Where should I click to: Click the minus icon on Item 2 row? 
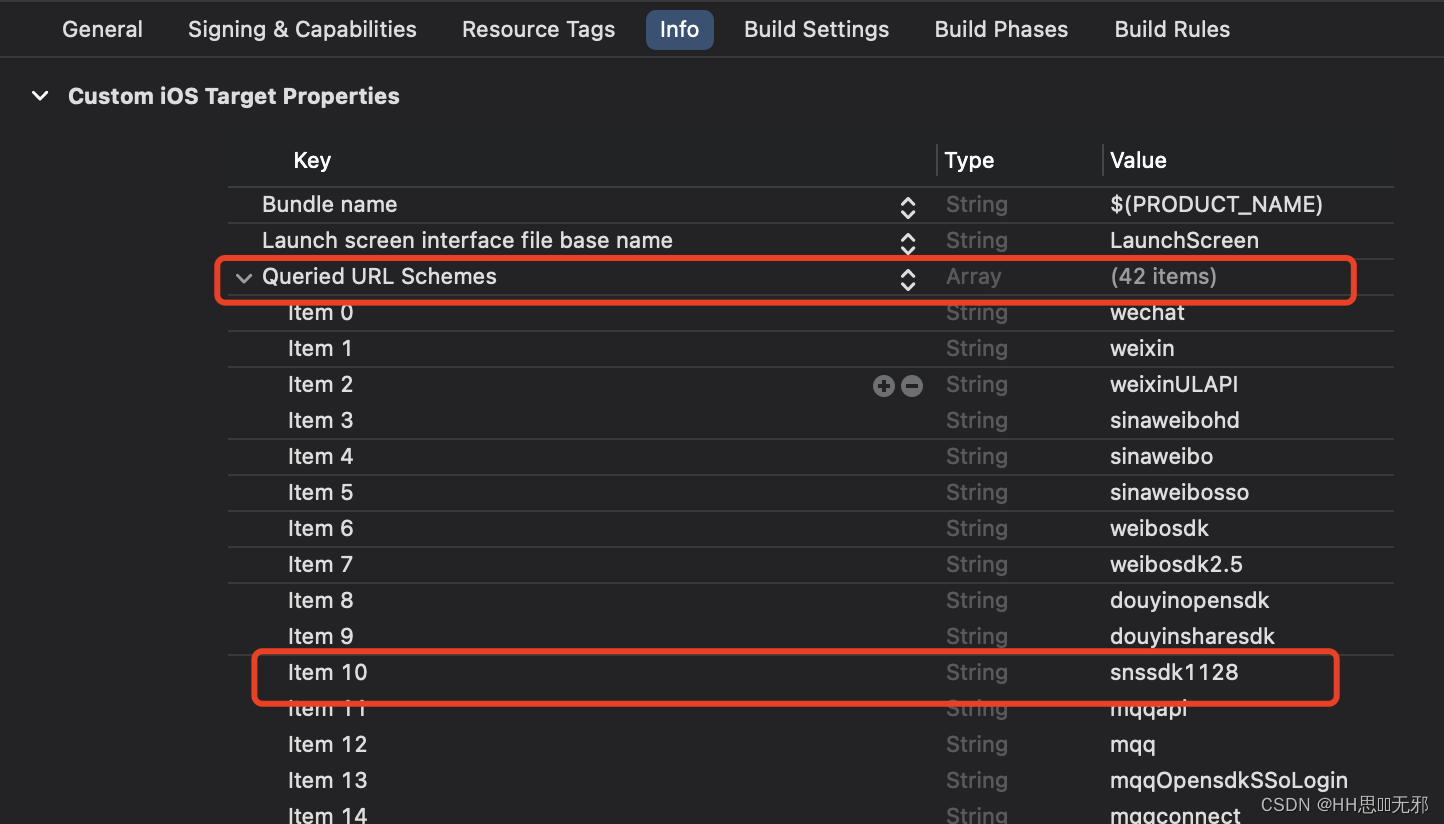coord(912,385)
